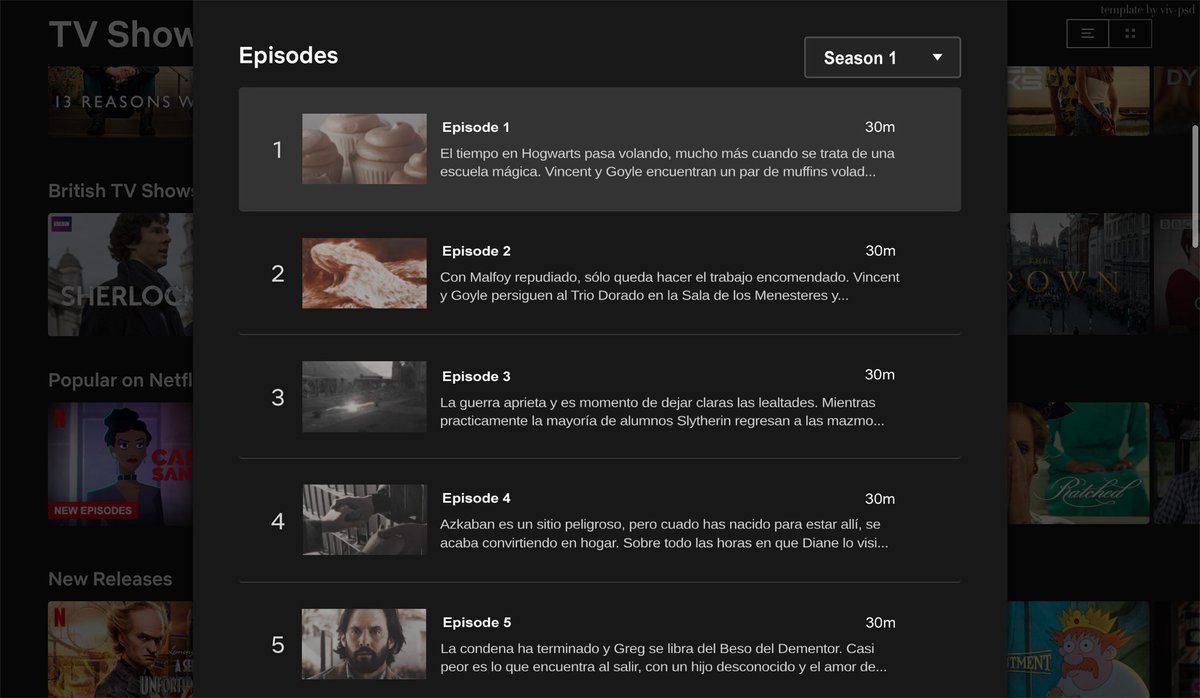1200x698 pixels.
Task: Select the Episode 1 title
Action: click(476, 127)
